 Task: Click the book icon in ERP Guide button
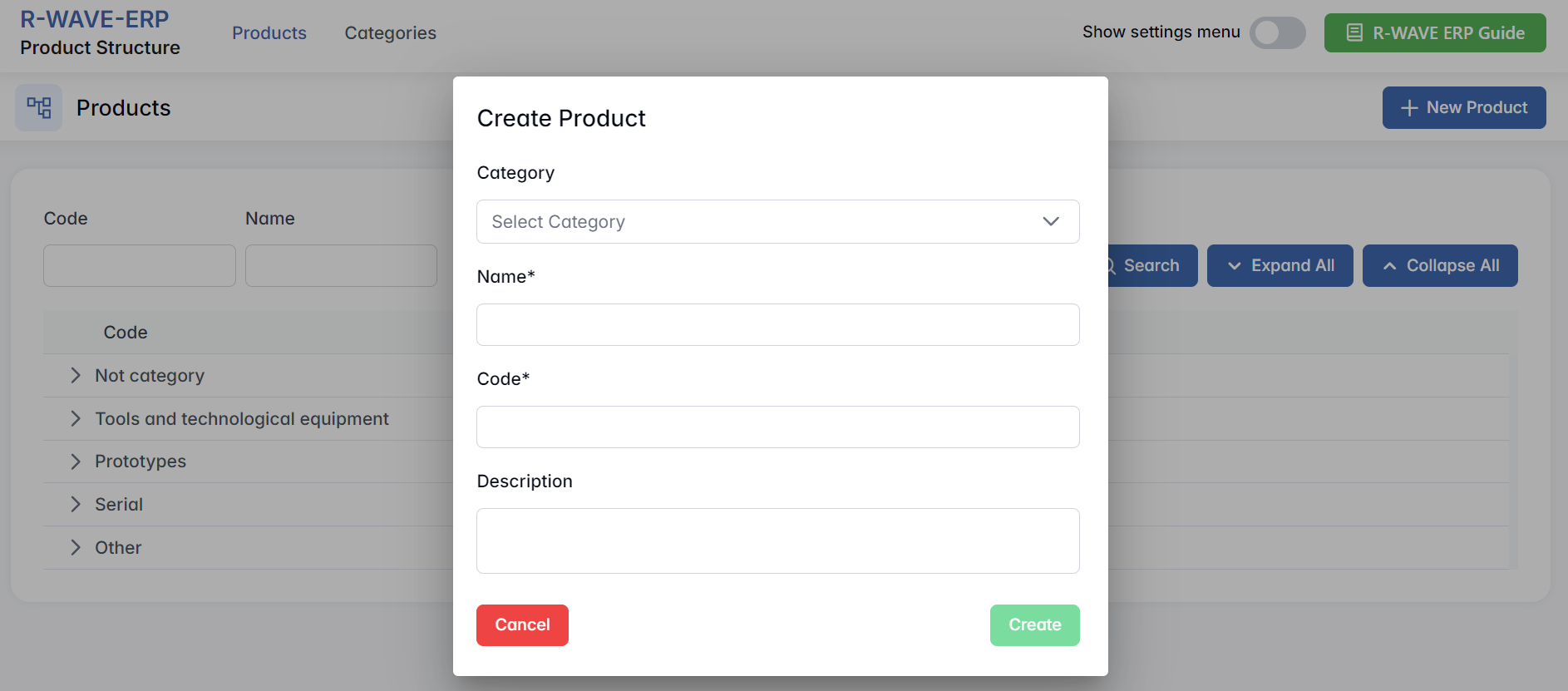(1354, 32)
